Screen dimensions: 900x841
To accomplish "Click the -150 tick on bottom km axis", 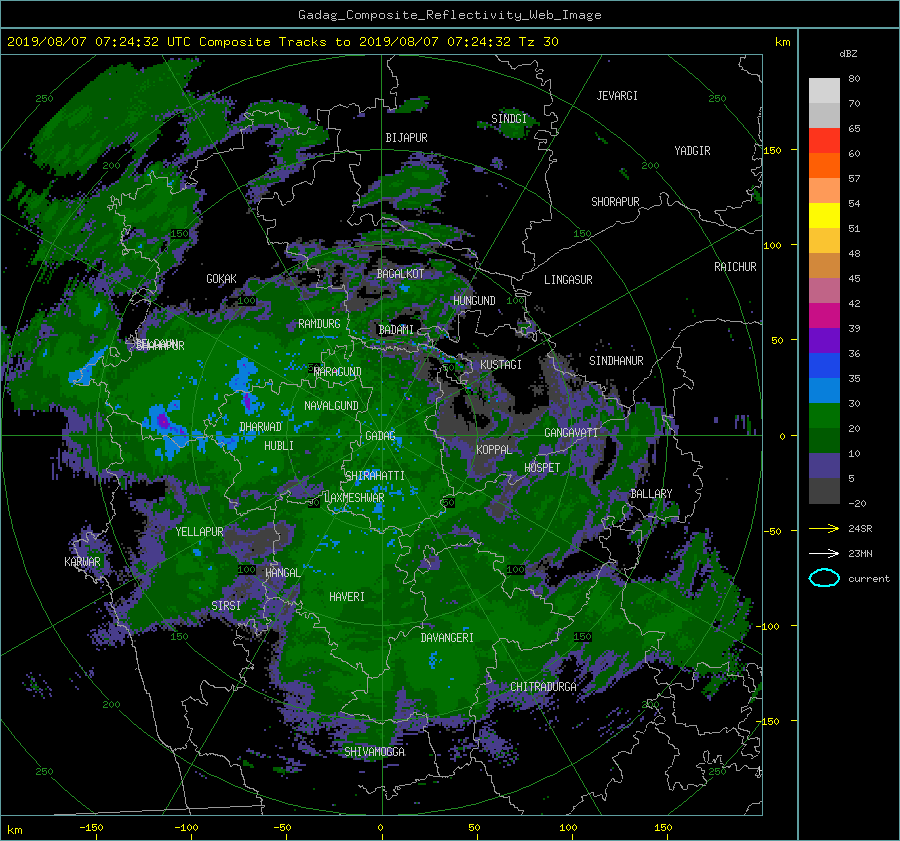I will 91,828.
